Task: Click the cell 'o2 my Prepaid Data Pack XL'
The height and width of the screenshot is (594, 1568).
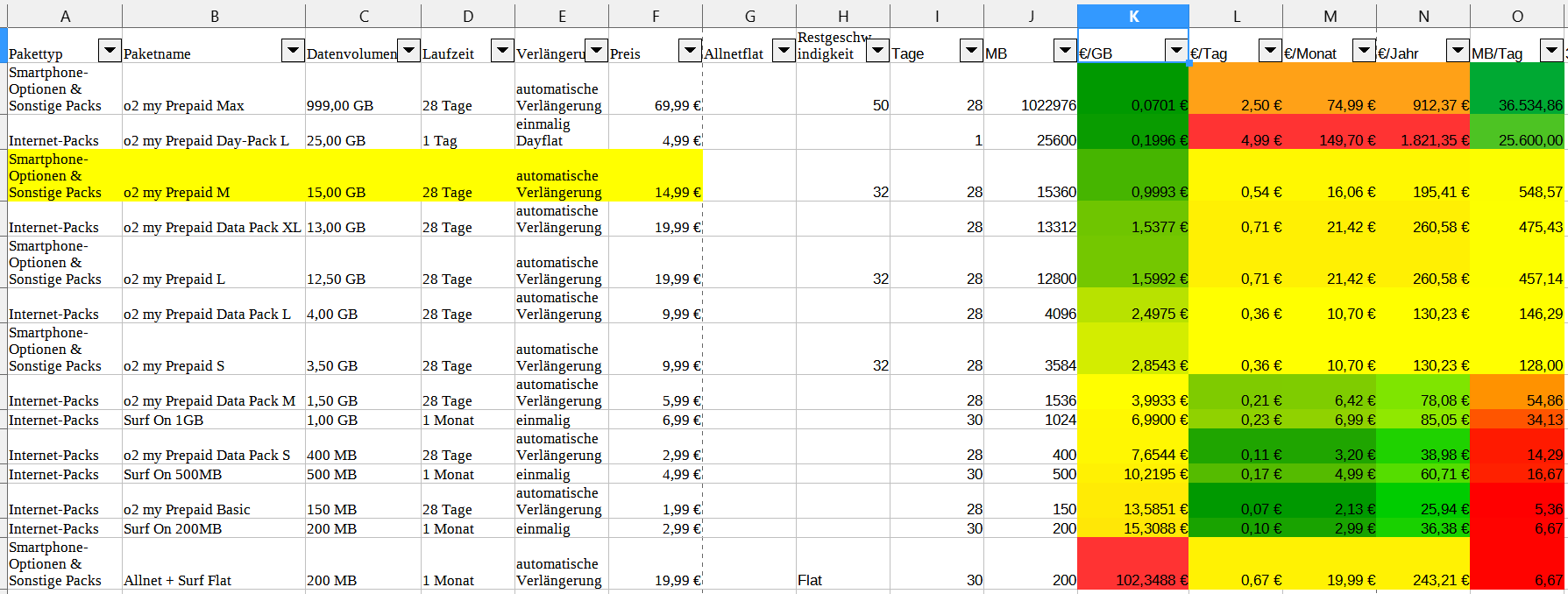Action: tap(214, 219)
